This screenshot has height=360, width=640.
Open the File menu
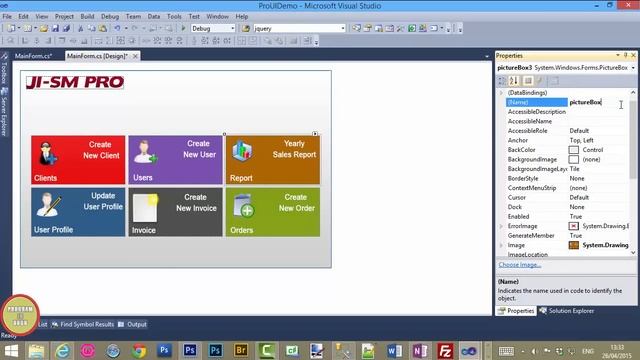tap(7, 16)
